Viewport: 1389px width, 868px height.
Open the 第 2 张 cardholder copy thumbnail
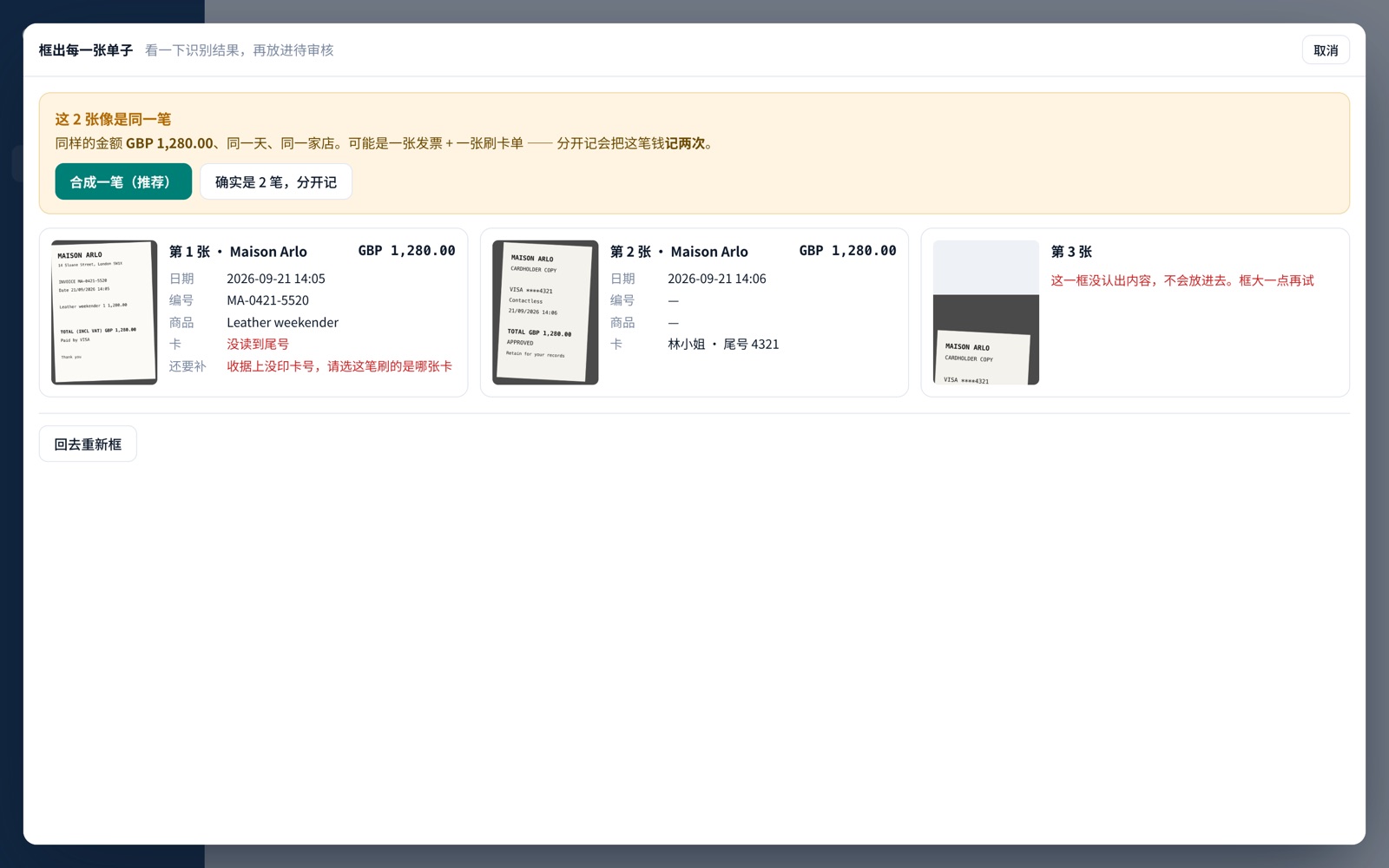(545, 312)
